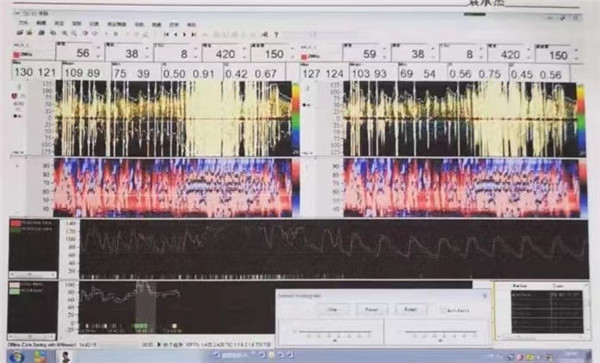The image size is (600, 363).
Task: Decrease the left power value 420 stepper
Action: (244, 57)
